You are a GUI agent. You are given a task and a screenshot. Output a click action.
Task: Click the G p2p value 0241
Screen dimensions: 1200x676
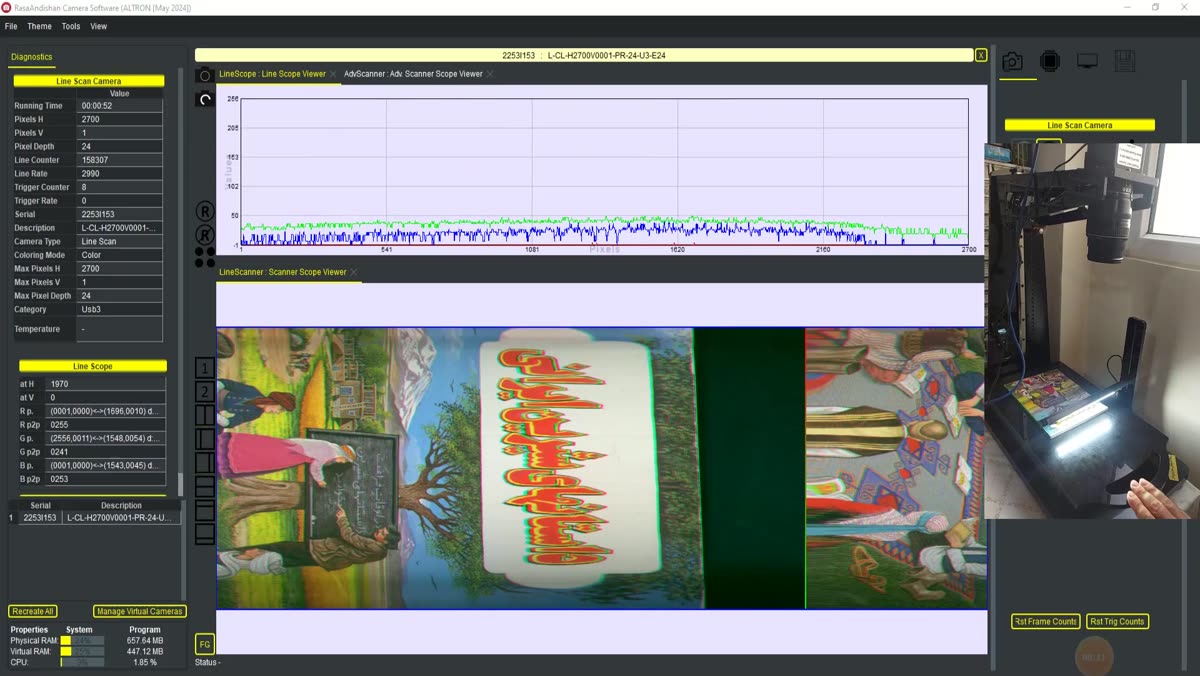coord(106,452)
